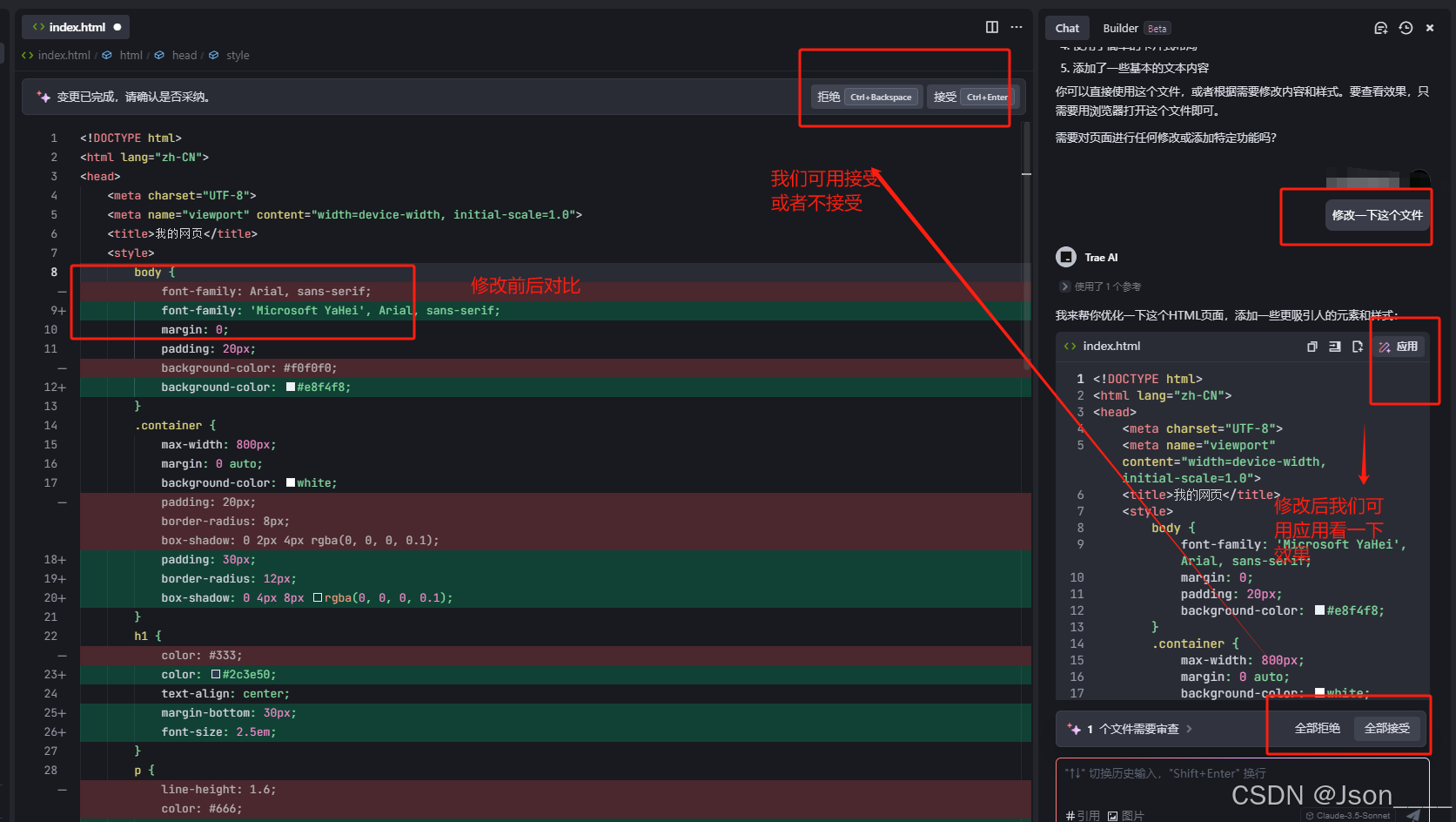Accept all changes with 全部接受
Image resolution: width=1456 pixels, height=822 pixels.
click(1387, 729)
